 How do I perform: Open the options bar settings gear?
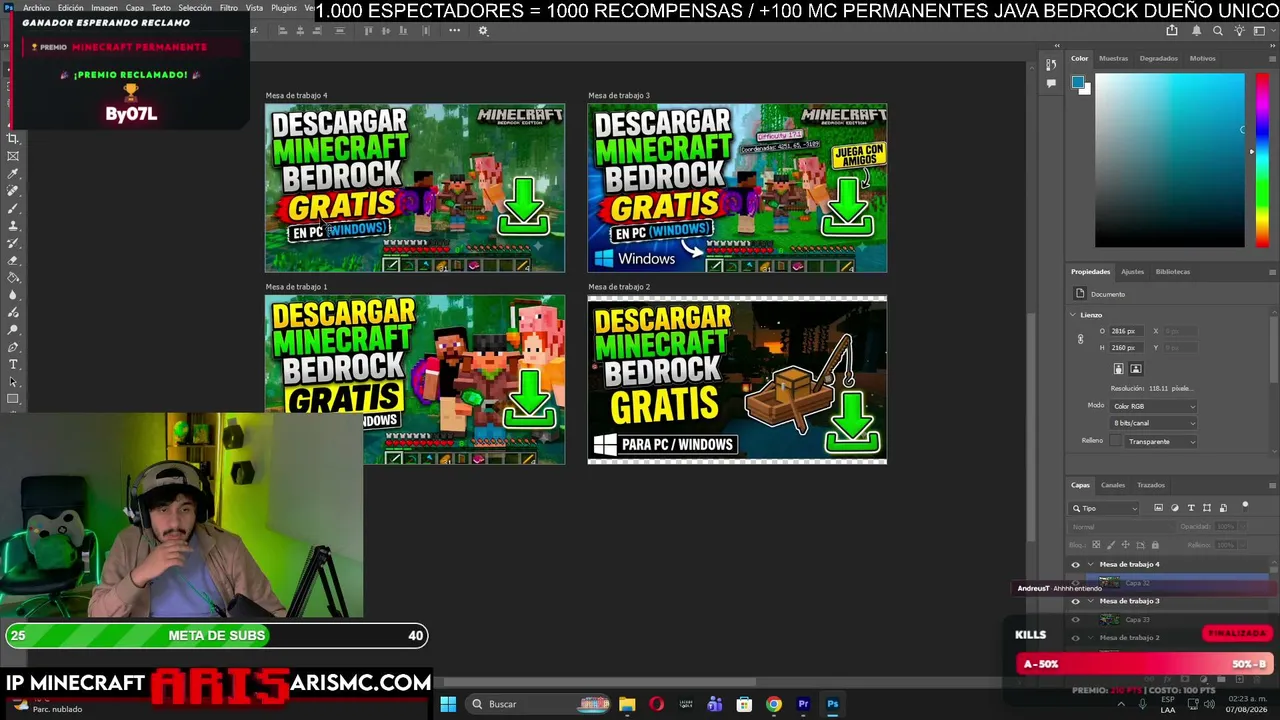483,30
